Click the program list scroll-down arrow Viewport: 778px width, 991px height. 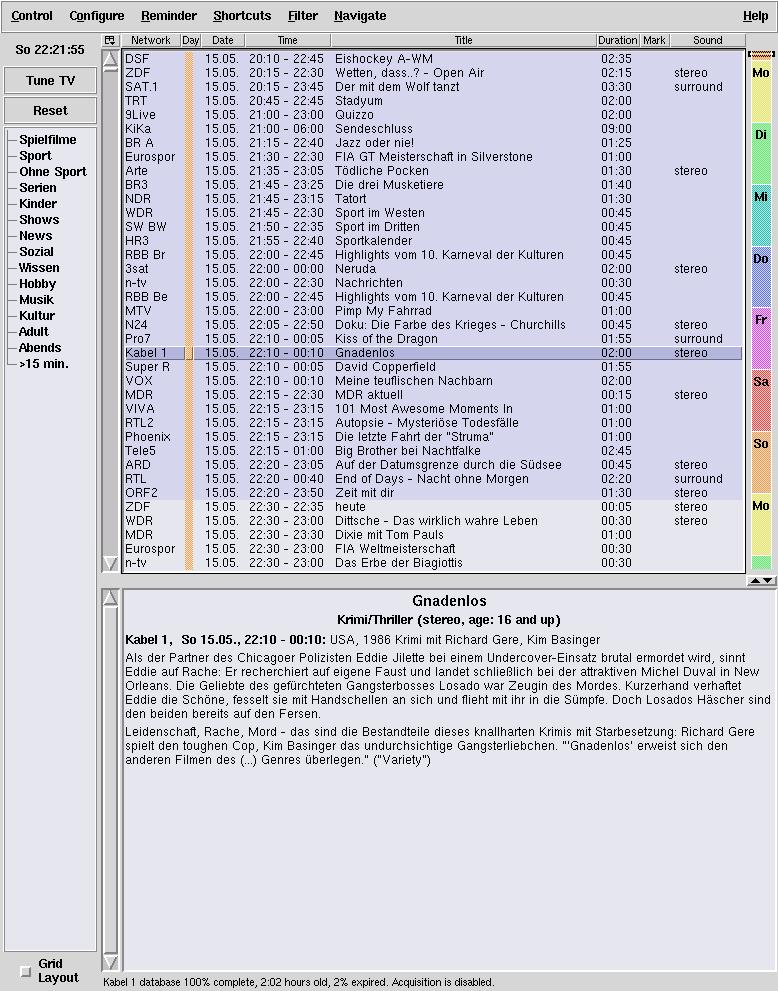110,564
